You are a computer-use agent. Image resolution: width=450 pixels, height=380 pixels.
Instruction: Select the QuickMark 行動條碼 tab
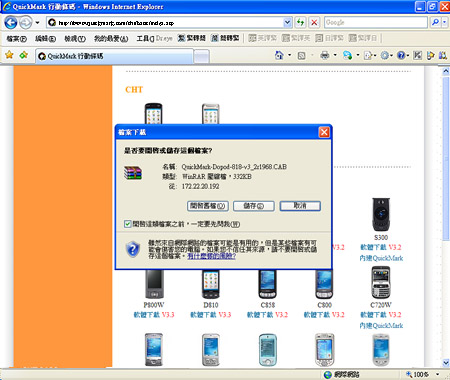coord(114,56)
